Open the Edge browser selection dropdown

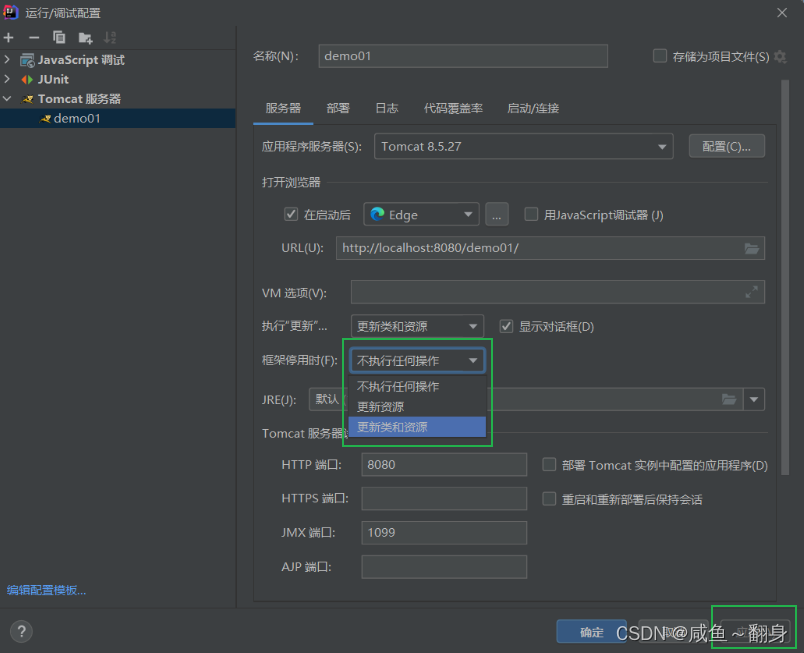tap(421, 214)
